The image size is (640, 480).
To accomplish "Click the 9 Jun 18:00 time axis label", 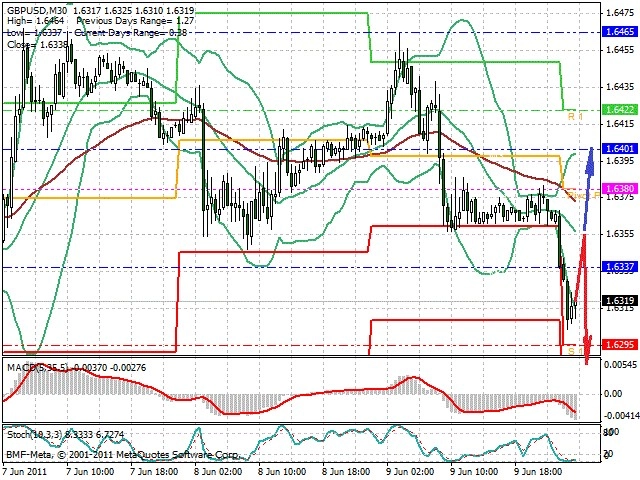I will click(539, 471).
